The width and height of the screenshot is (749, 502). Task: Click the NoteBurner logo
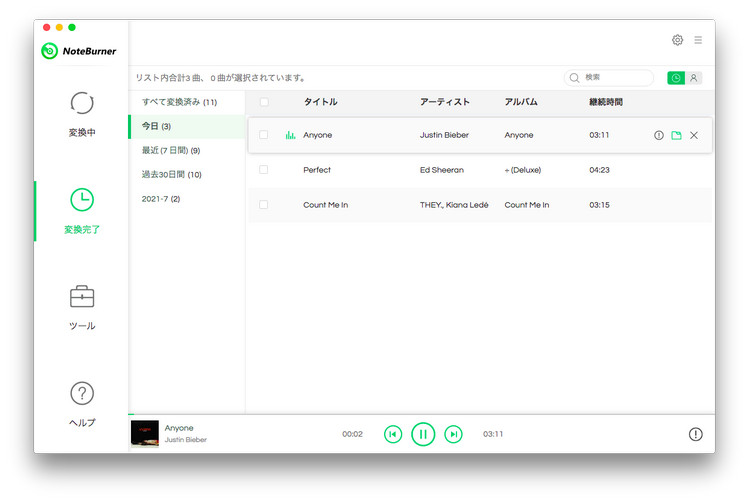[79, 51]
